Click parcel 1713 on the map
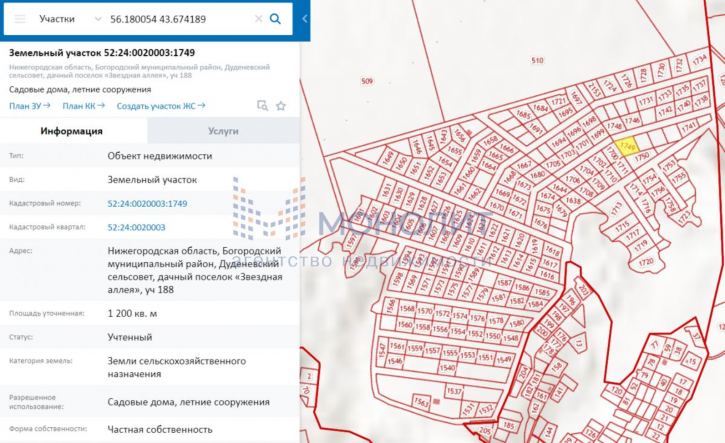Screen dimensions: 725x443 click(x=617, y=209)
